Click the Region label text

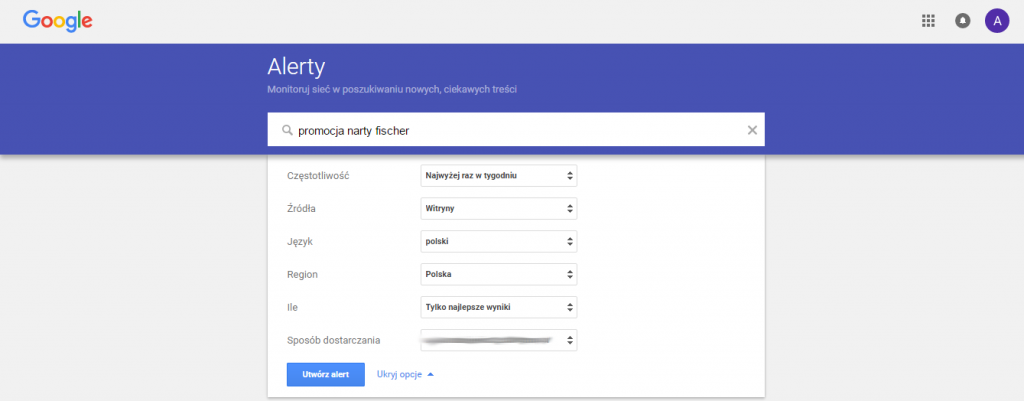click(302, 274)
